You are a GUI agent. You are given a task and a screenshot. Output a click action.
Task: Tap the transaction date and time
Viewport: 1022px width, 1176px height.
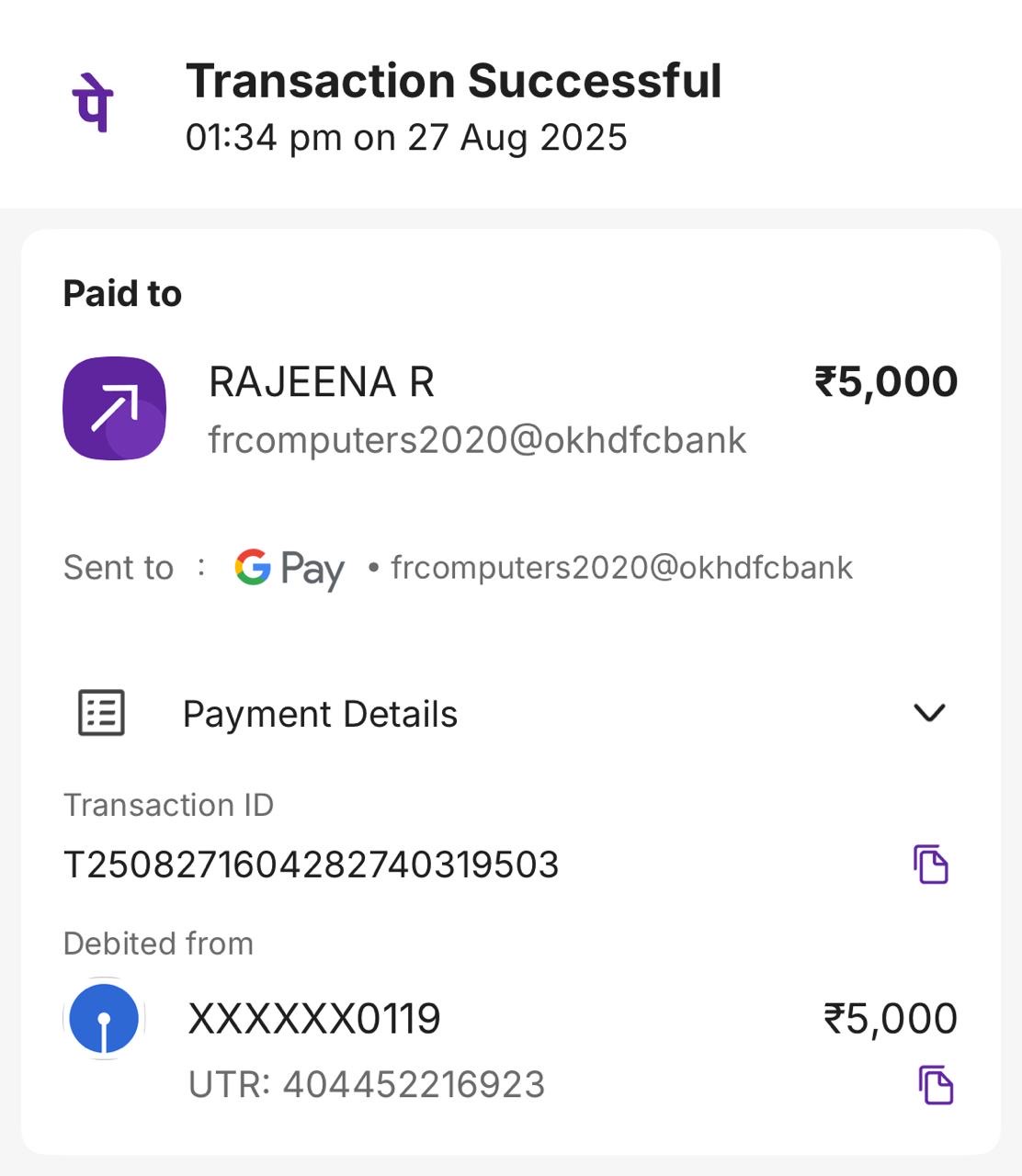click(406, 138)
